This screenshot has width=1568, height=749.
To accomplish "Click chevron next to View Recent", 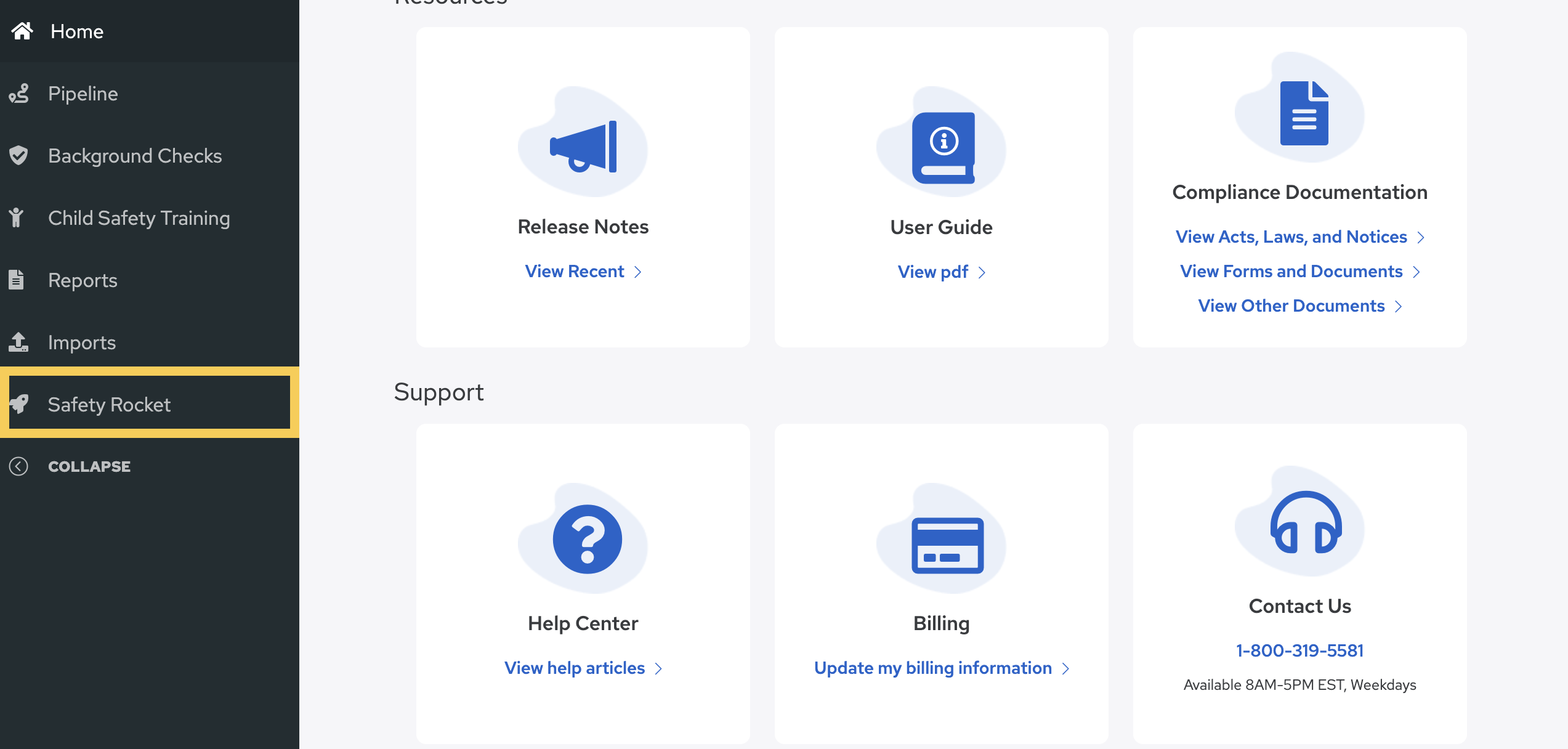I will pyautogui.click(x=638, y=272).
